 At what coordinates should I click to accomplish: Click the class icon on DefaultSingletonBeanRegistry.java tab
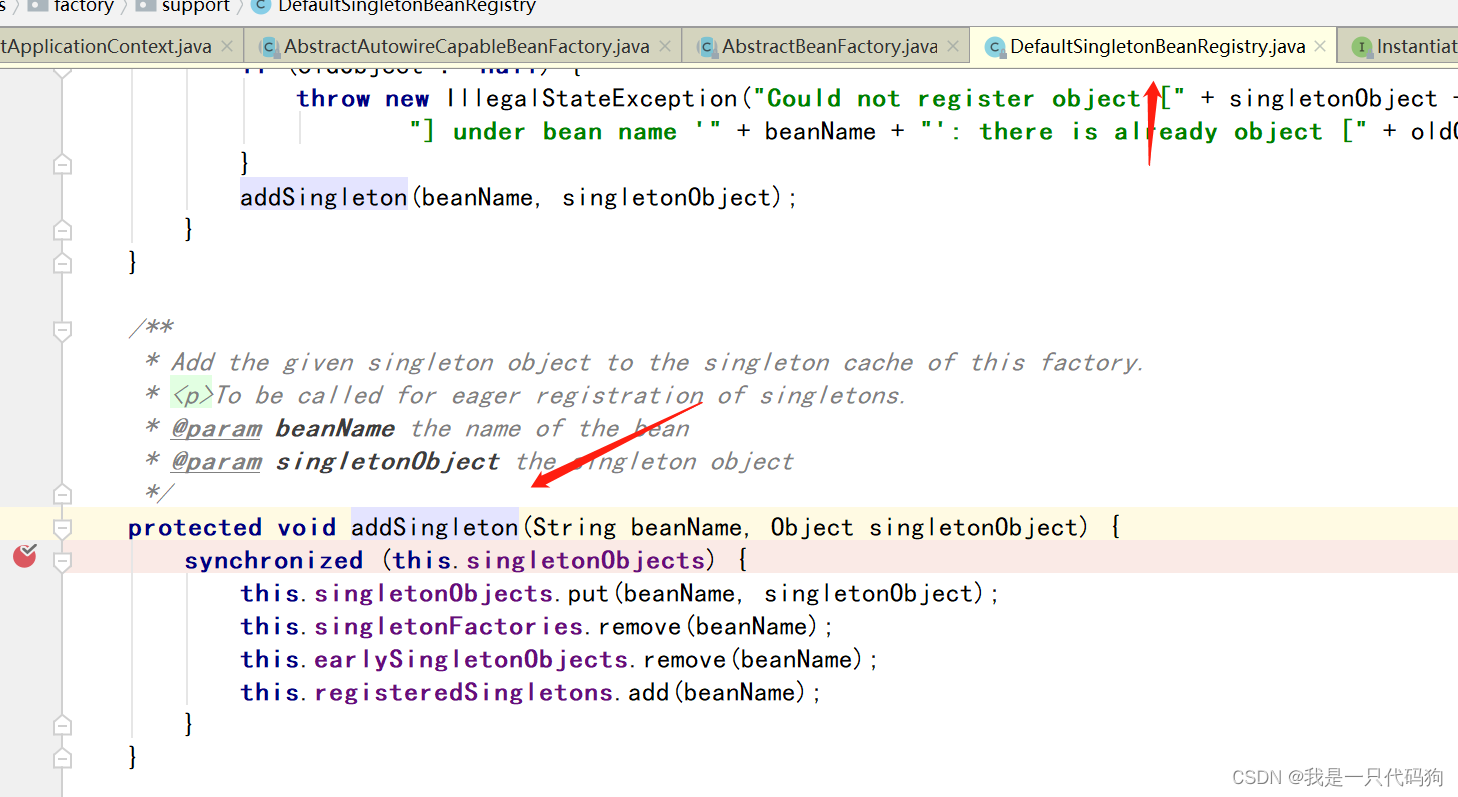point(995,45)
